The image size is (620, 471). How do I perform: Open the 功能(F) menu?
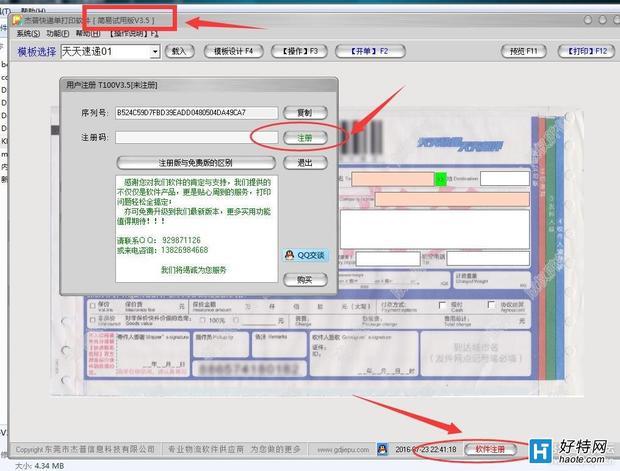[x=57, y=34]
